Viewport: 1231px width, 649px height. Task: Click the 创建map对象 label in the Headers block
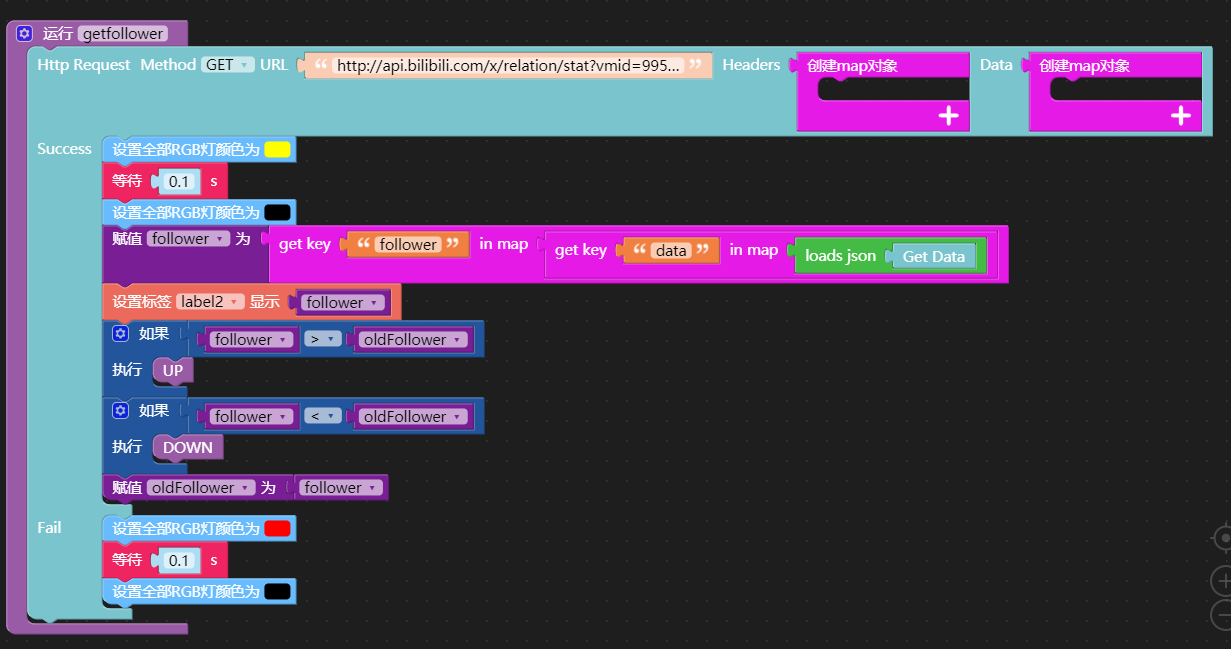pos(852,66)
